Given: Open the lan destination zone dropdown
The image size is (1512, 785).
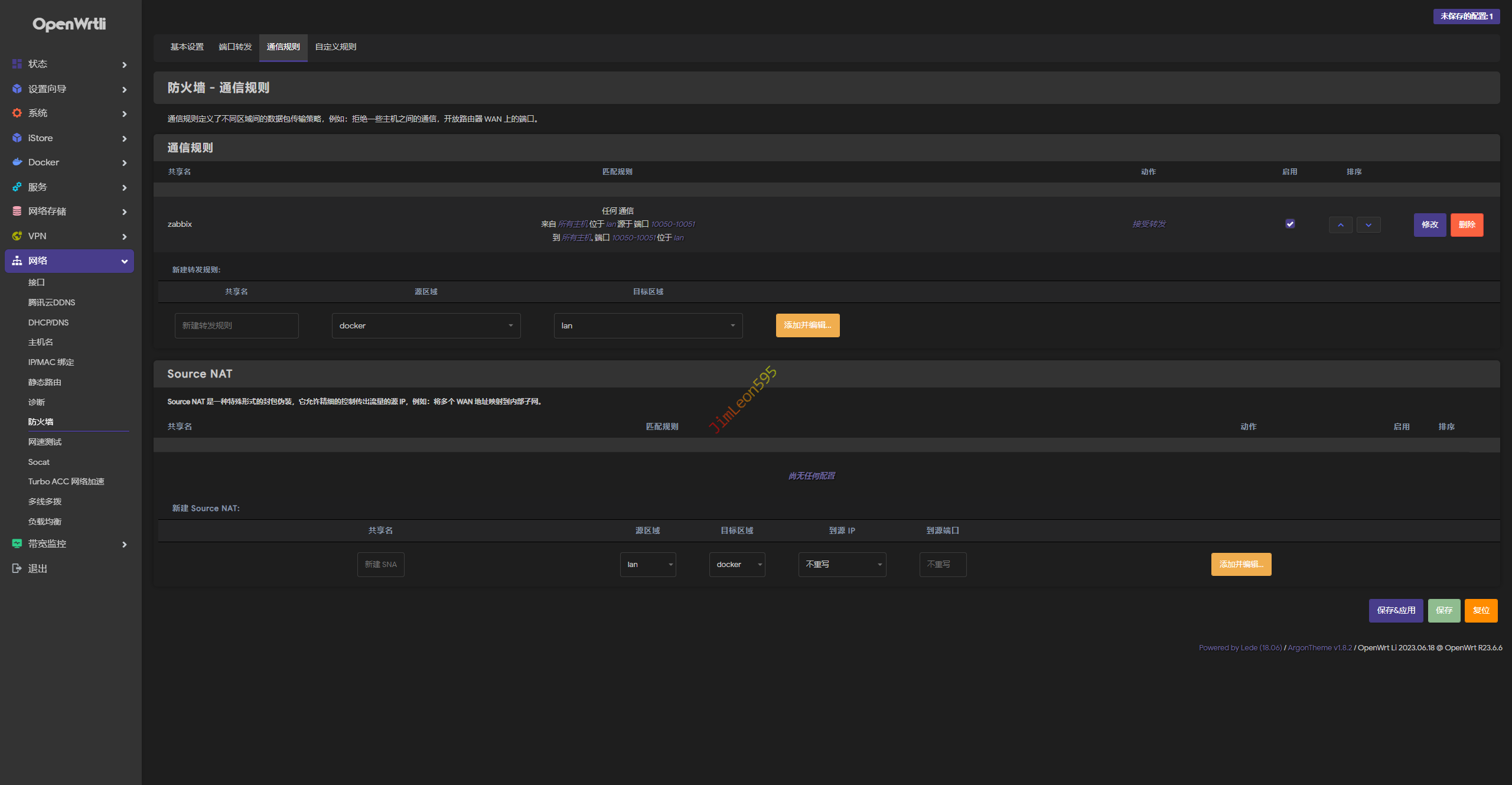Looking at the screenshot, I should tap(648, 325).
